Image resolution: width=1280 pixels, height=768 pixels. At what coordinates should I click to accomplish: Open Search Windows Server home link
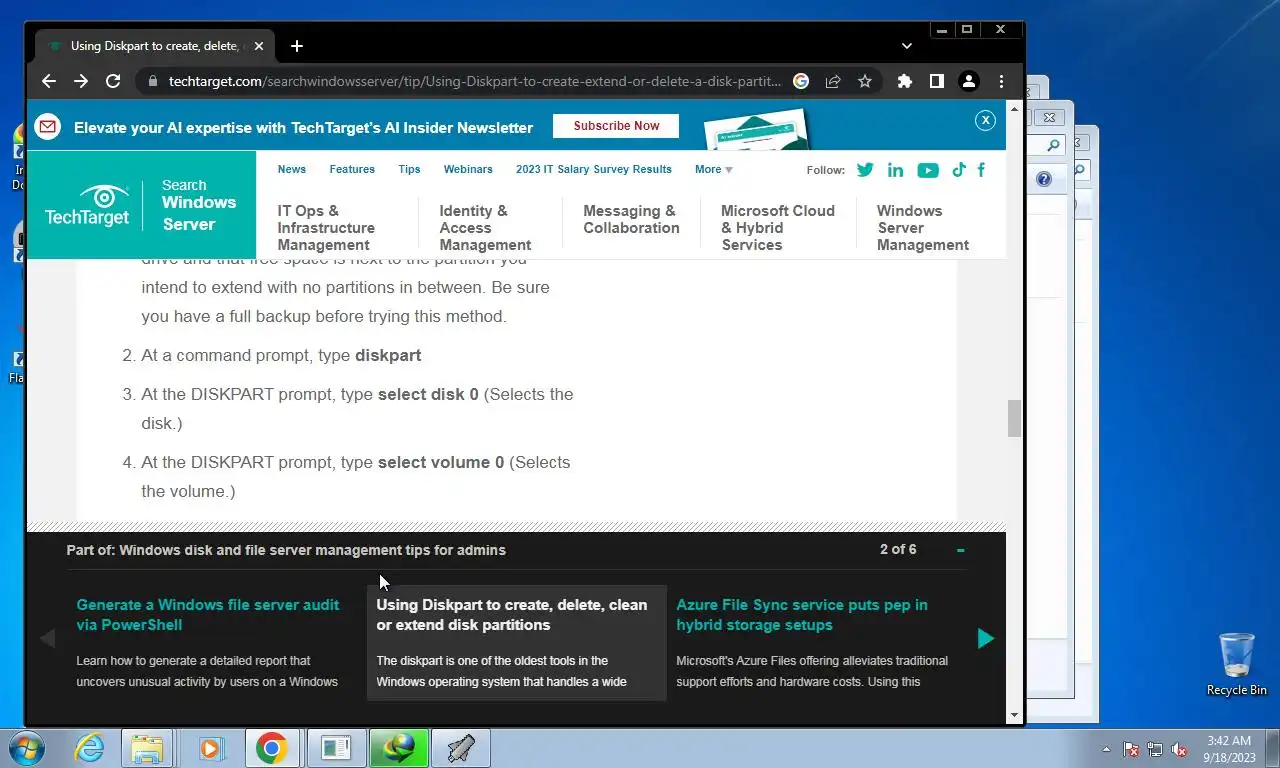tap(198, 205)
